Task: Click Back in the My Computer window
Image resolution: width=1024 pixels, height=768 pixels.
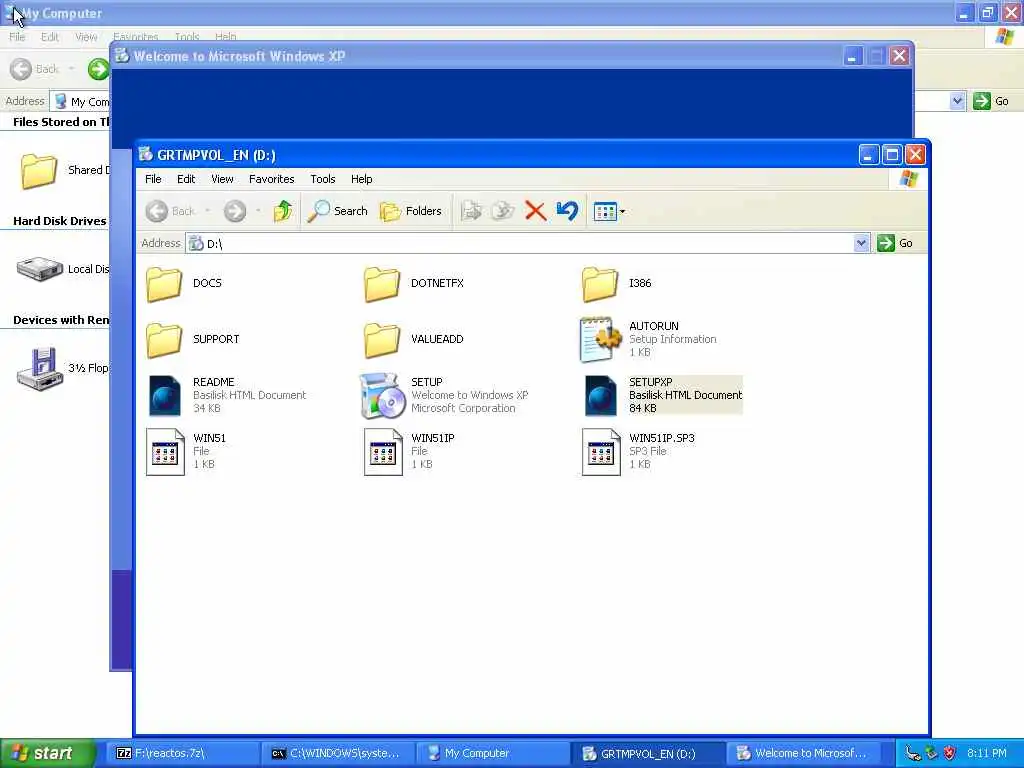Action: coord(36,69)
